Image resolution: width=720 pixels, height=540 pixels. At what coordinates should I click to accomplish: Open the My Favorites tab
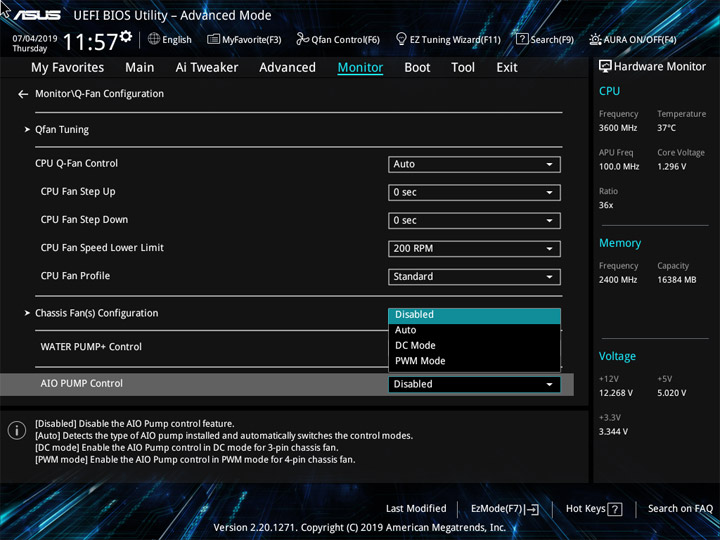tap(68, 68)
